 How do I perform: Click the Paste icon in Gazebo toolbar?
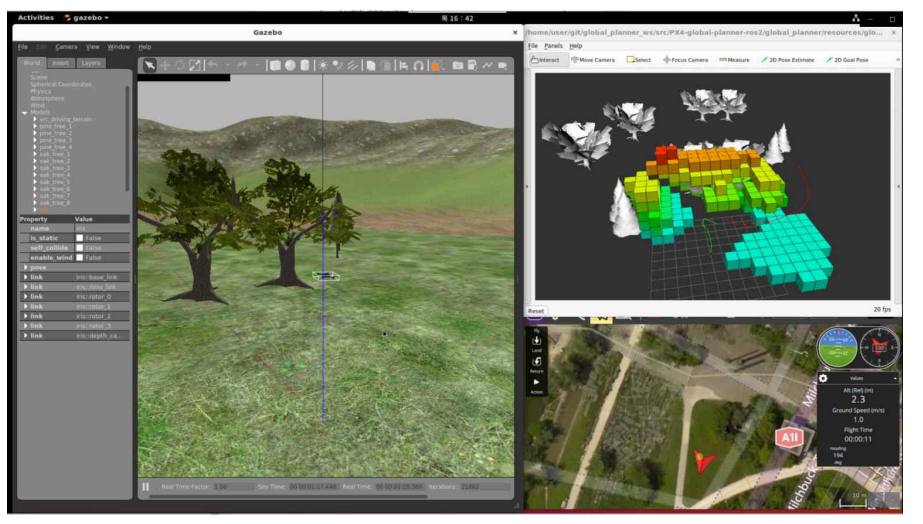pos(386,65)
